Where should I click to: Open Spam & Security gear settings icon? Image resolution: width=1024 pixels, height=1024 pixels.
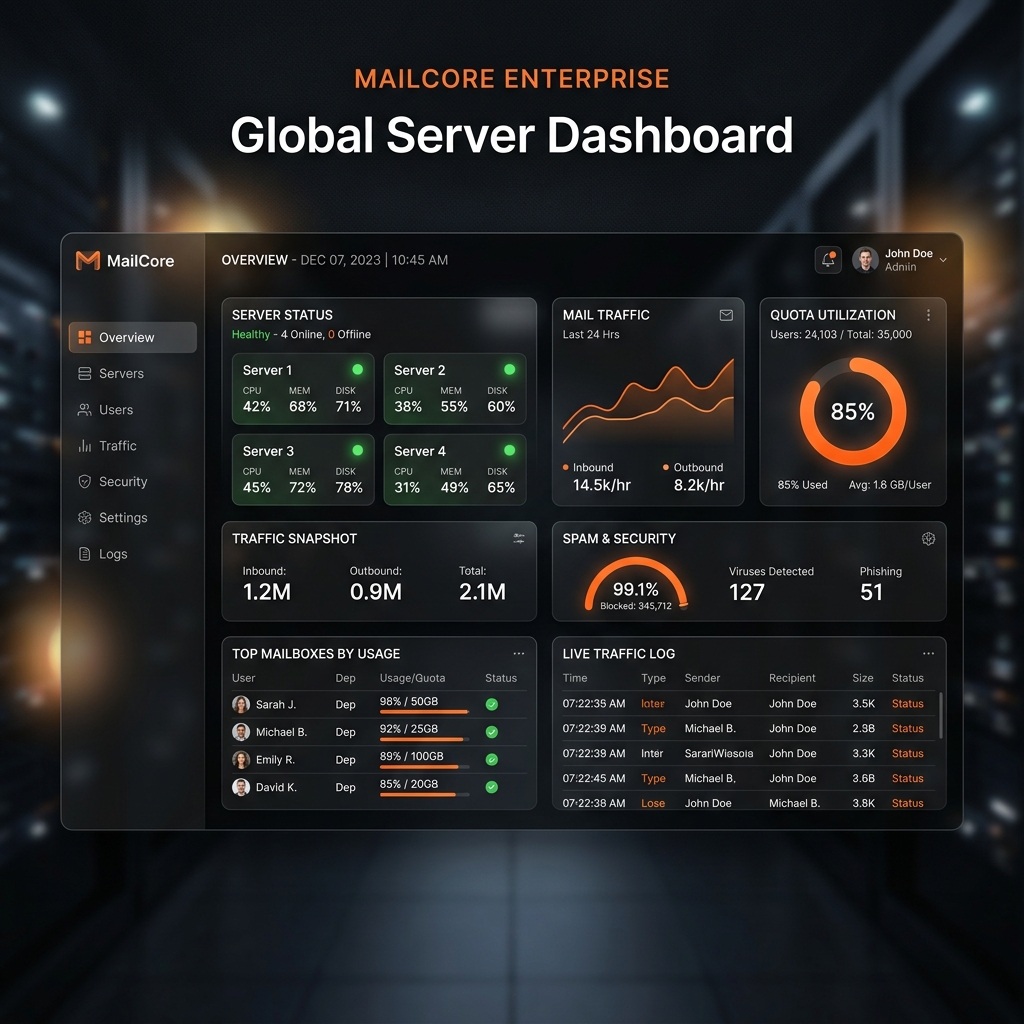[928, 539]
